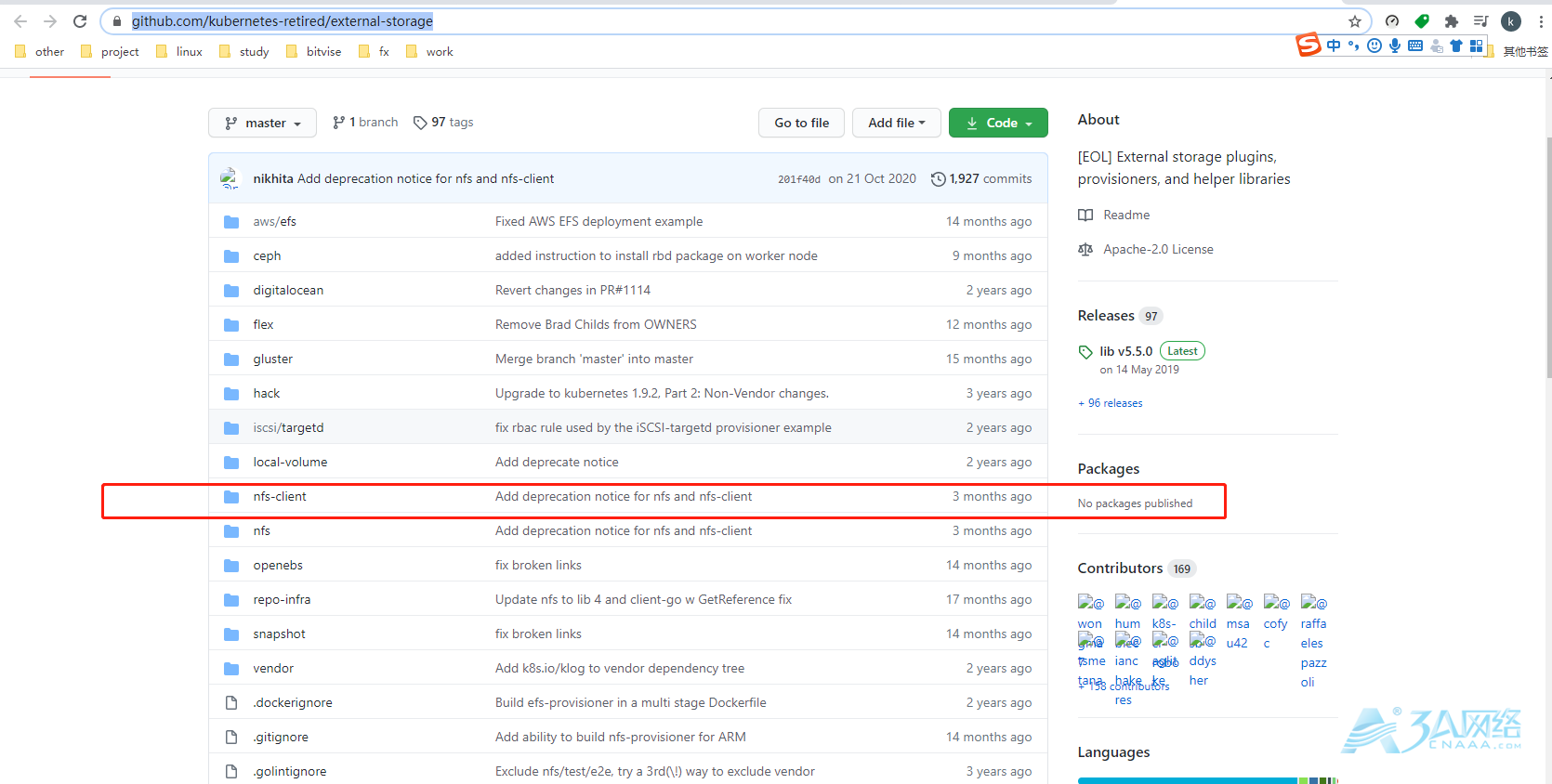The image size is (1552, 784).
Task: Open the bitvise bookmarks folder
Action: [x=314, y=52]
